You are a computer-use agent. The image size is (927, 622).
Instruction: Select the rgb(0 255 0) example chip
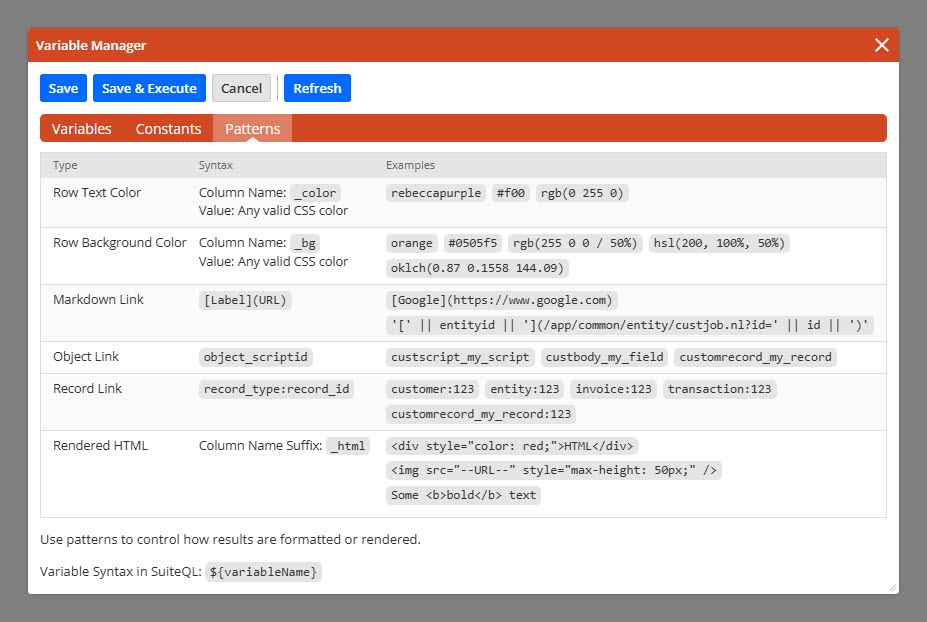(580, 193)
